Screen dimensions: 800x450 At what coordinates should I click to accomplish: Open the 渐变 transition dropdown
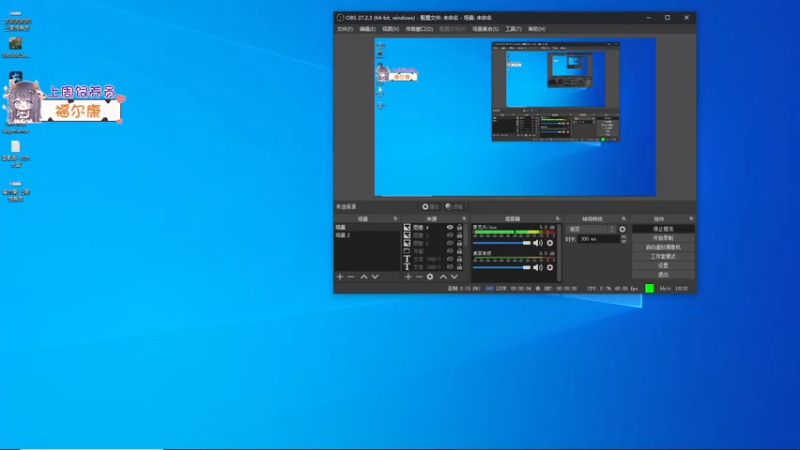[x=591, y=229]
